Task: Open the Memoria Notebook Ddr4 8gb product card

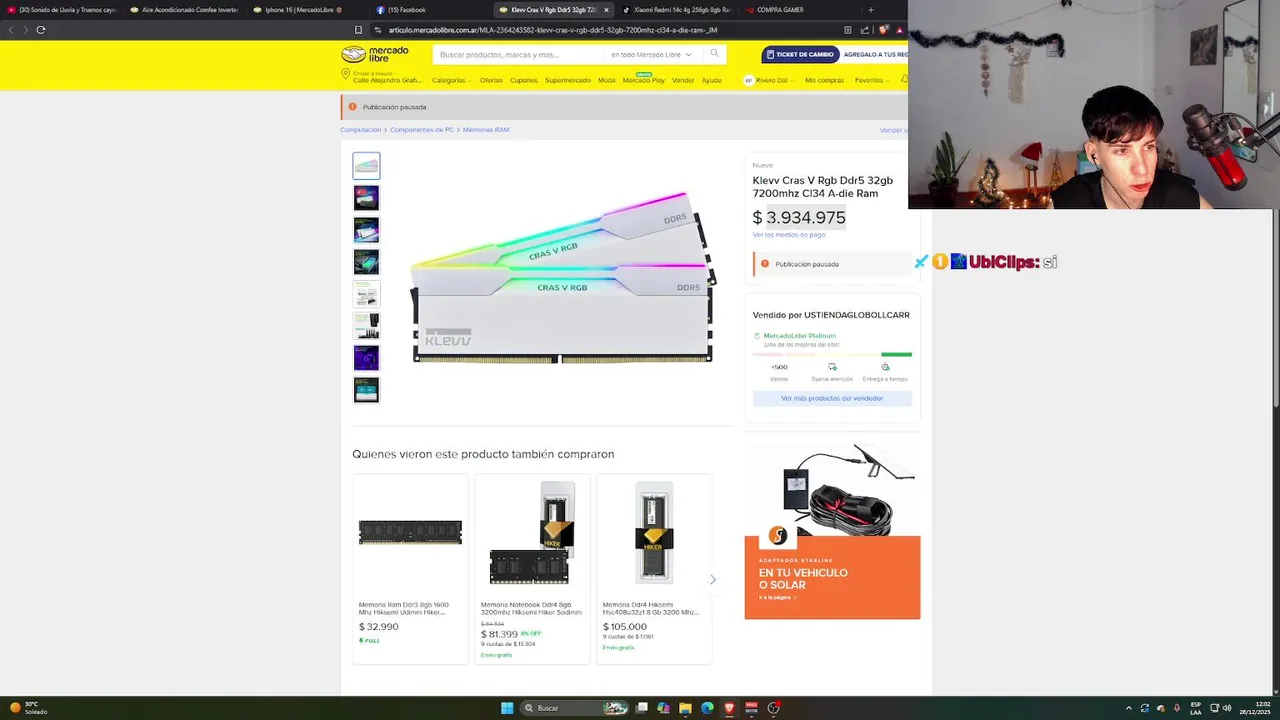Action: (532, 568)
